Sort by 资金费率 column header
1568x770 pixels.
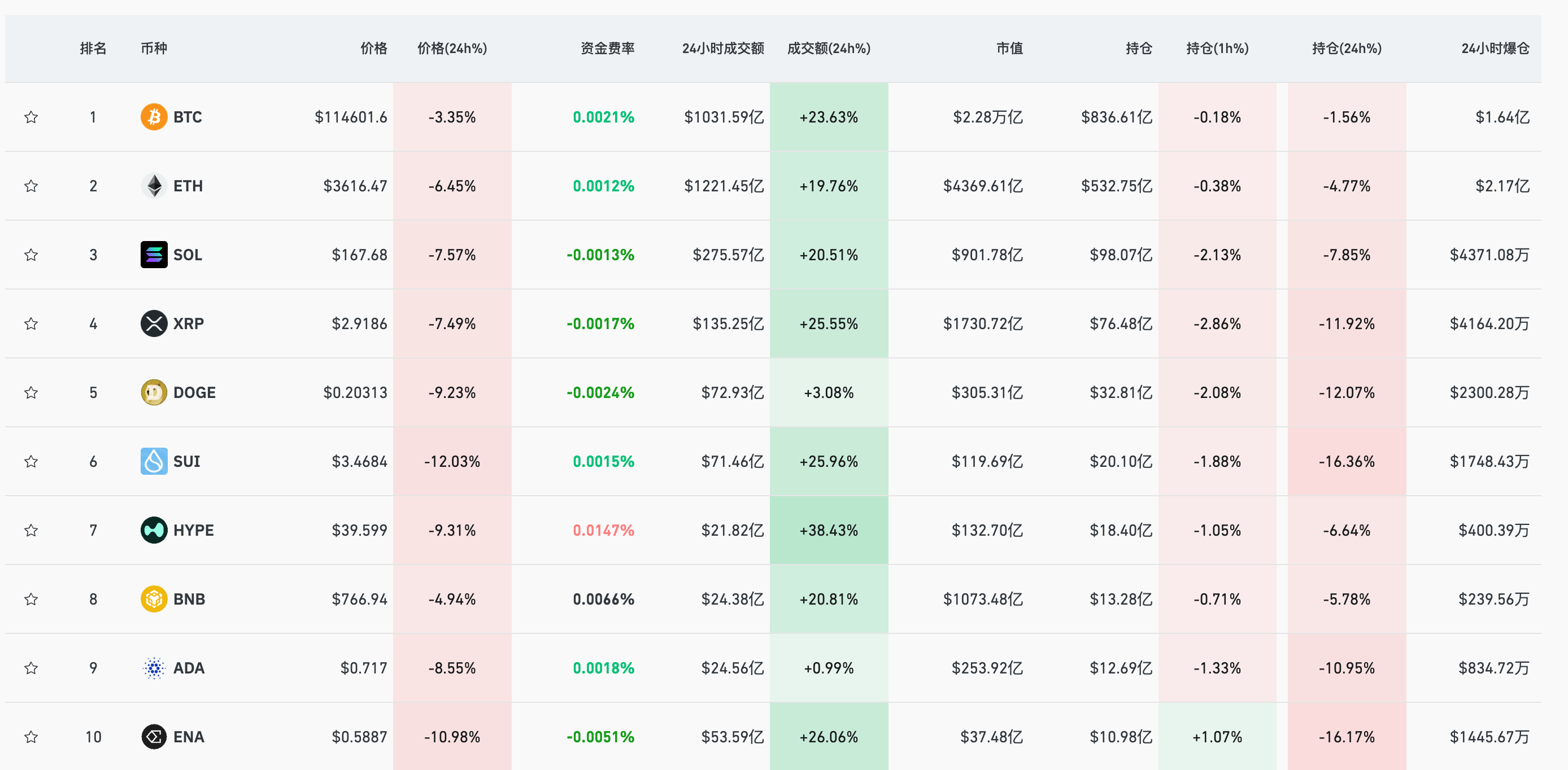click(x=607, y=49)
